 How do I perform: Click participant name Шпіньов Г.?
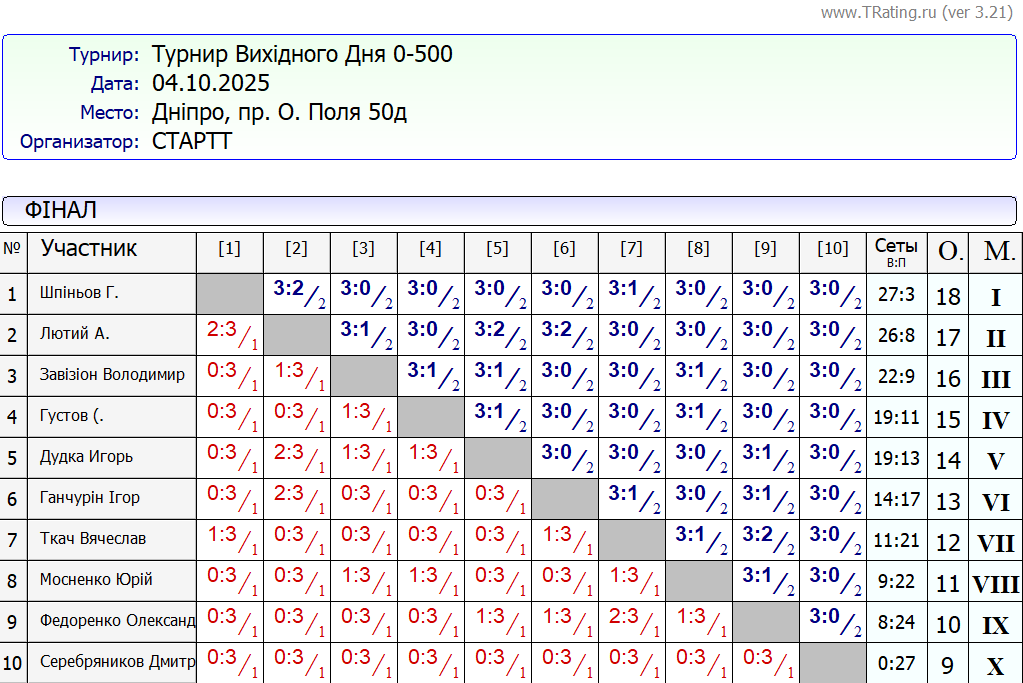tap(79, 293)
